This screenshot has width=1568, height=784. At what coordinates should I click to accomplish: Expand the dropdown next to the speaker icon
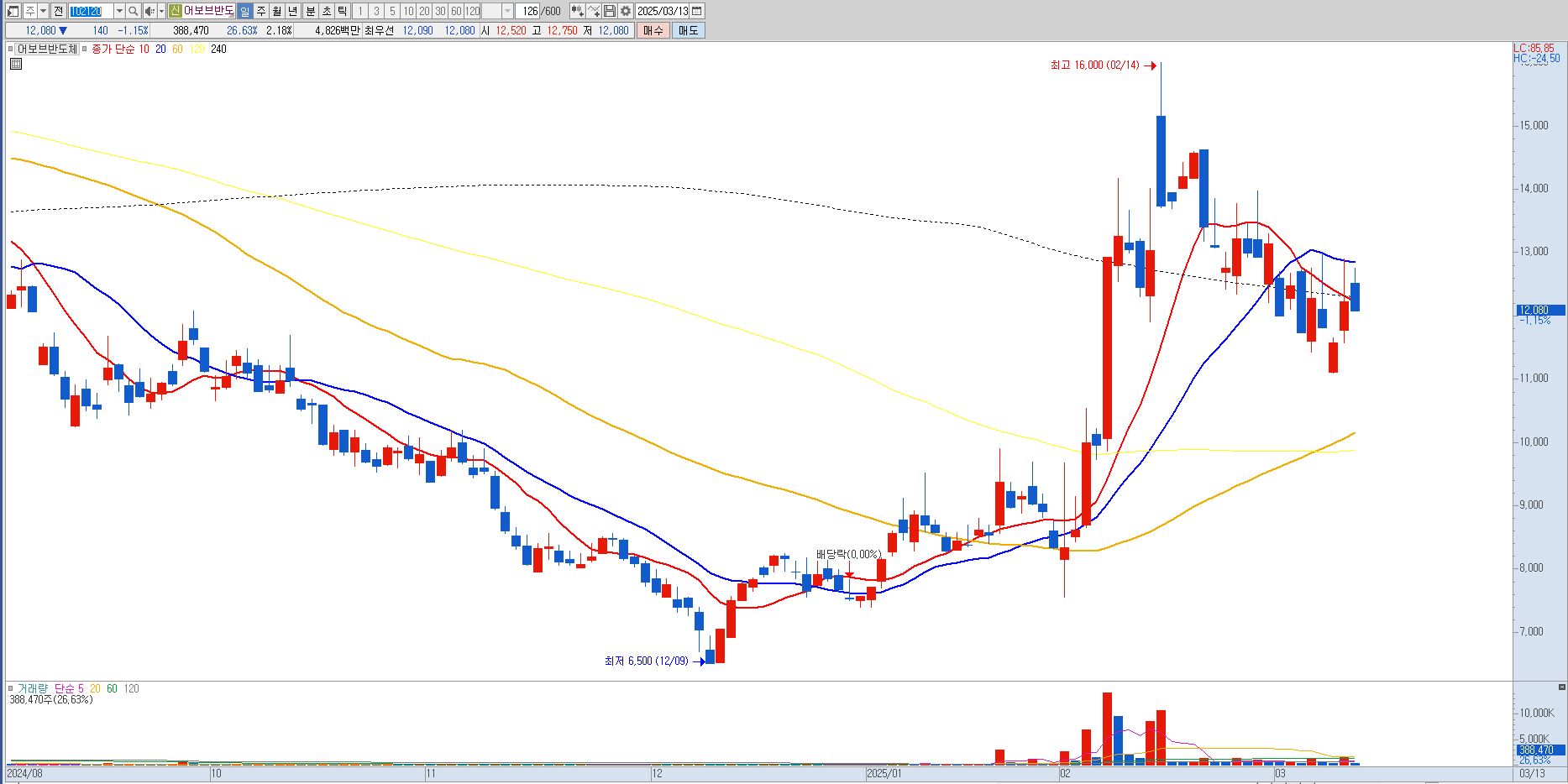click(162, 11)
